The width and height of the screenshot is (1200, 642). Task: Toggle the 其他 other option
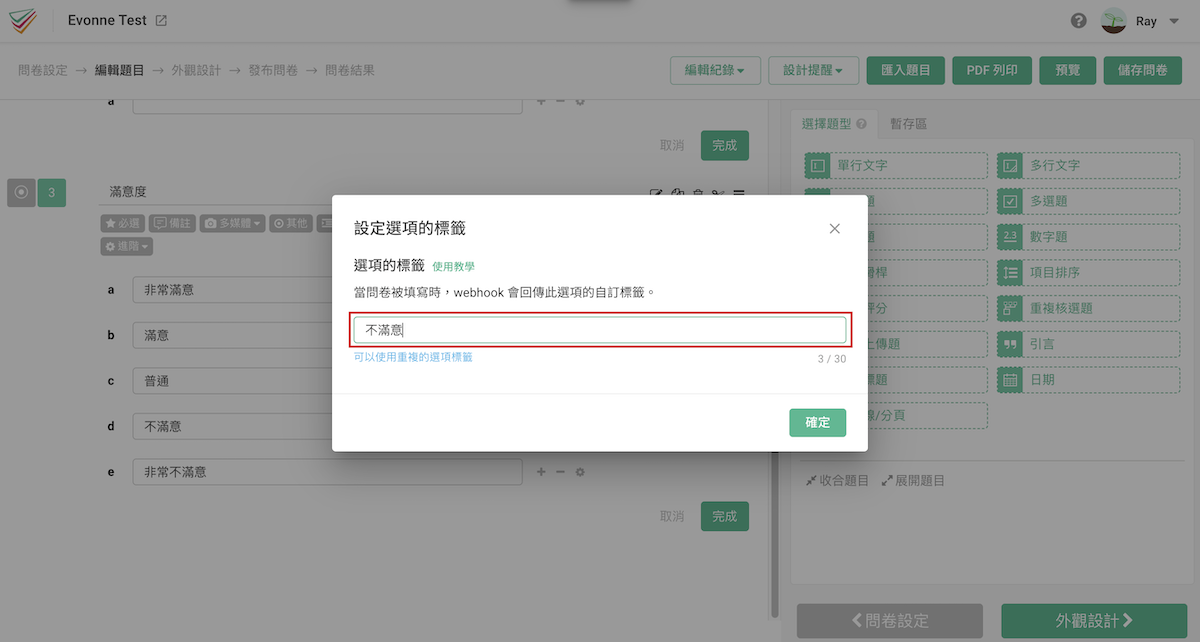click(x=291, y=223)
